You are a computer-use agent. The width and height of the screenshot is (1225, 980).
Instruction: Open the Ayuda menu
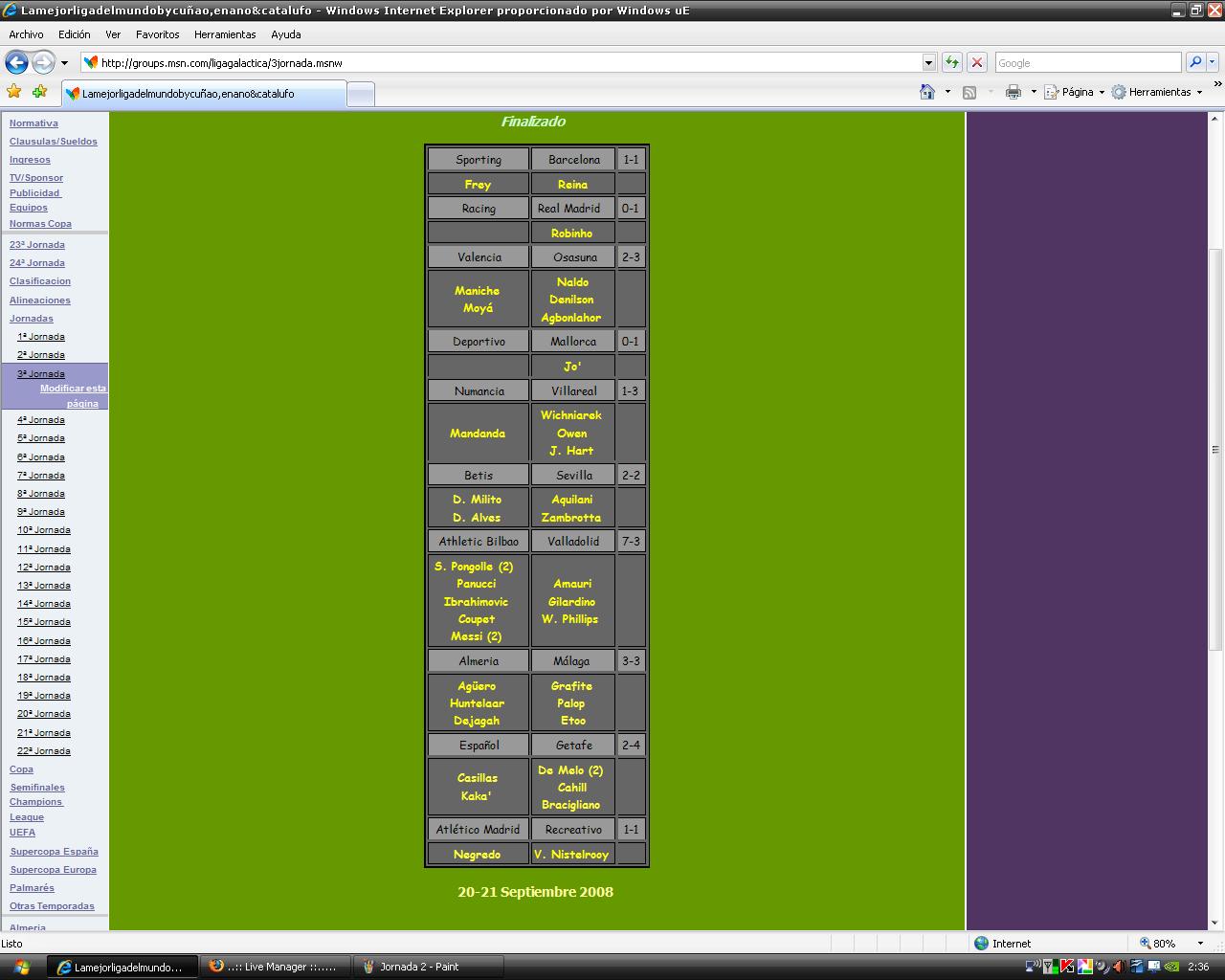[x=285, y=34]
